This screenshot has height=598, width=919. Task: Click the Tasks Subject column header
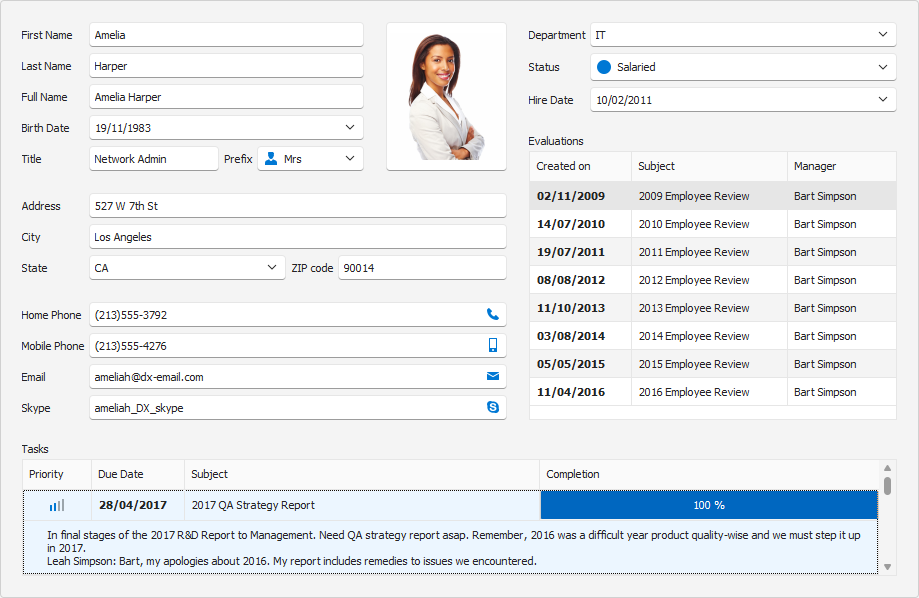click(x=362, y=474)
